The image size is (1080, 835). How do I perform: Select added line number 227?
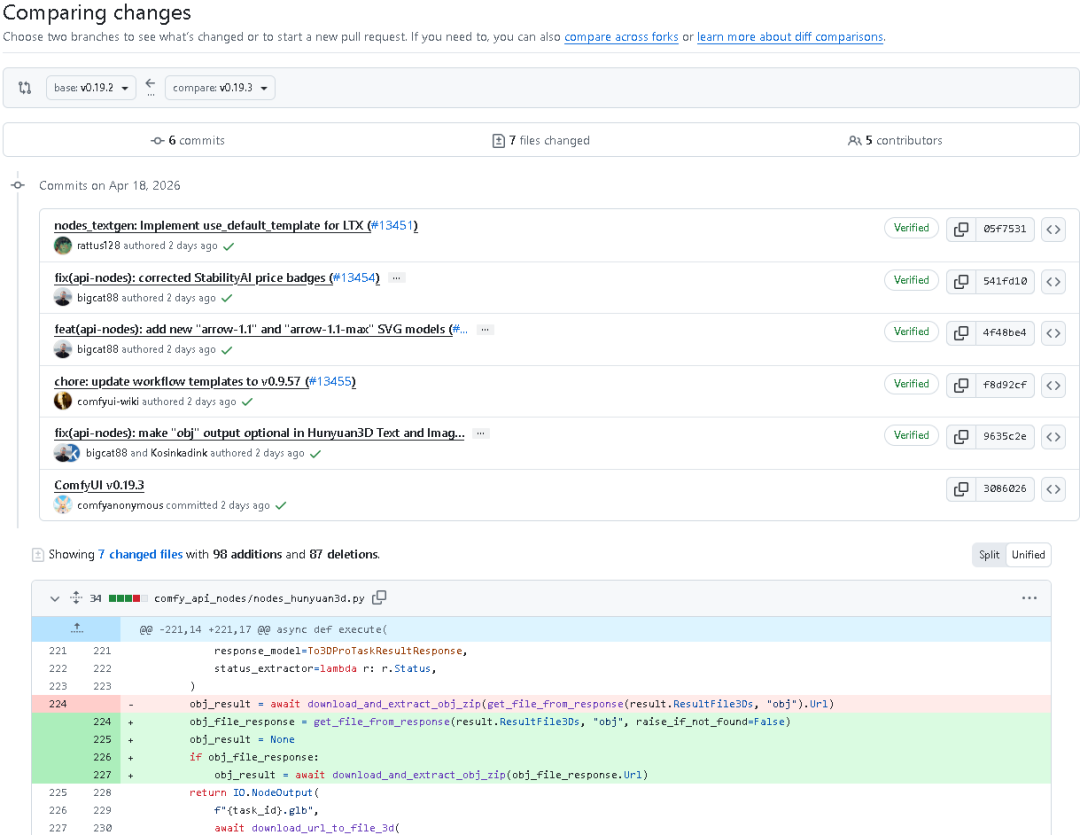(x=102, y=775)
